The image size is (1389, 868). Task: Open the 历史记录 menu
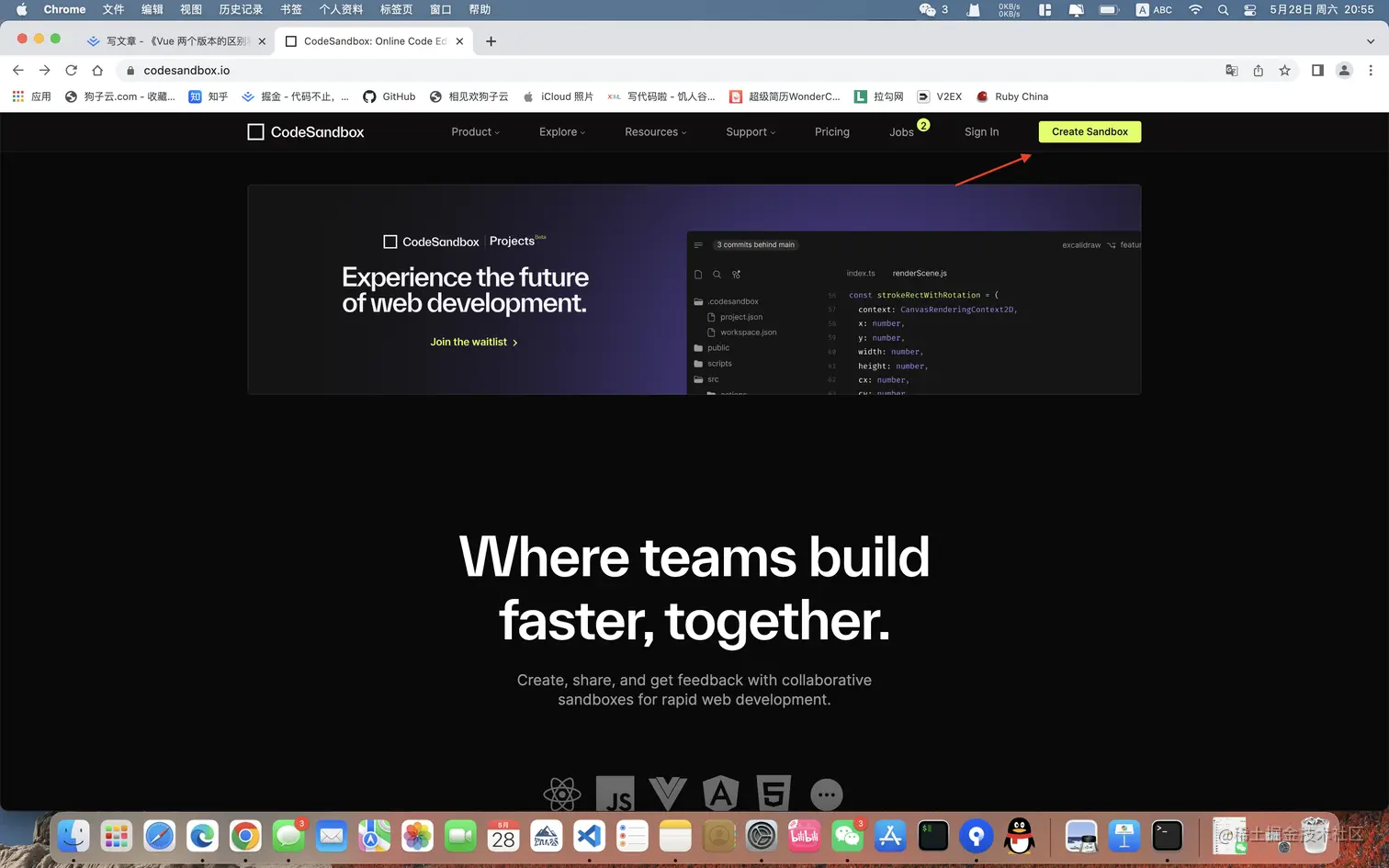coord(241,9)
